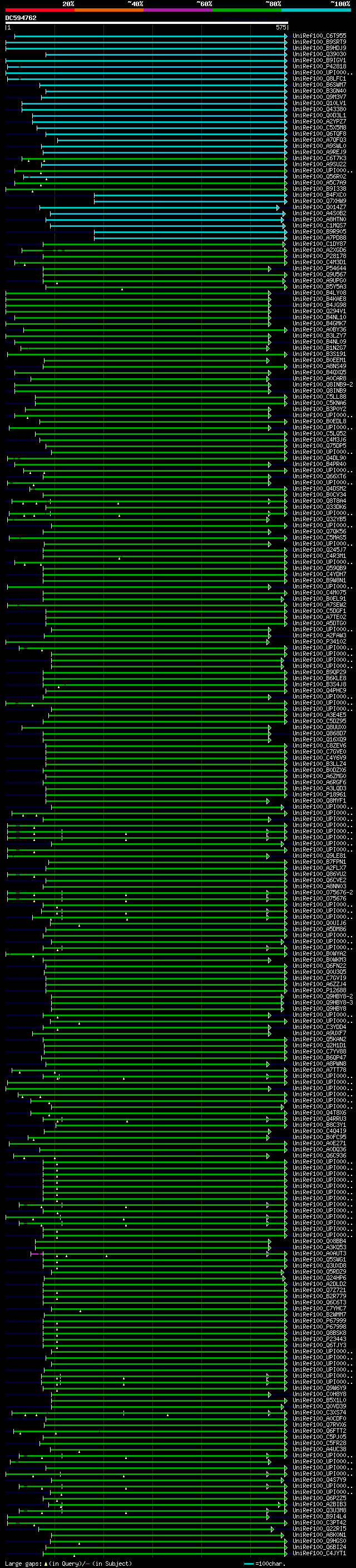
Task: Select hit UniRef100_B9I338
Action: pos(319,189)
